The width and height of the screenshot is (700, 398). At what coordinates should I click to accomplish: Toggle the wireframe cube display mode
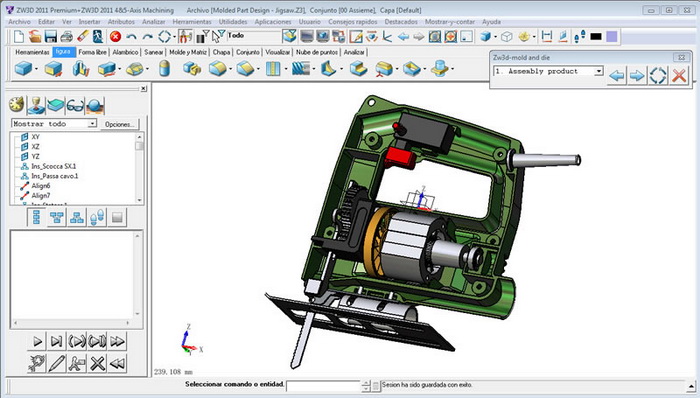pos(506,37)
